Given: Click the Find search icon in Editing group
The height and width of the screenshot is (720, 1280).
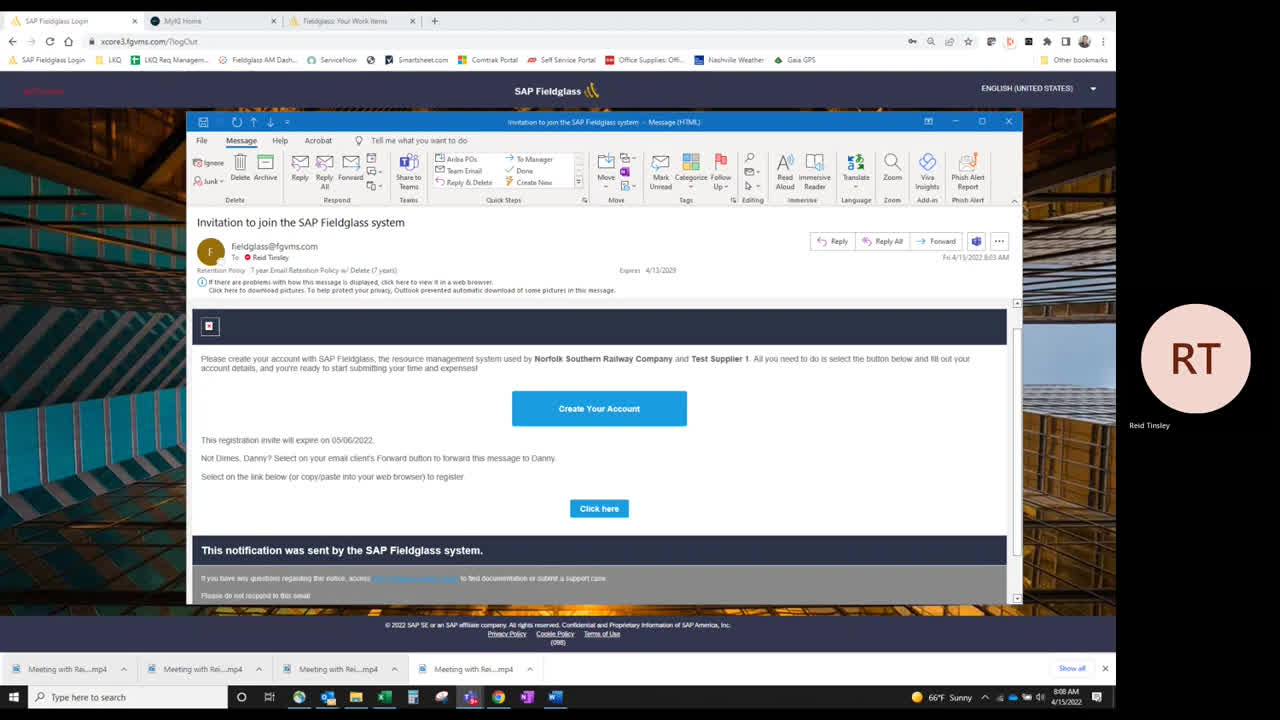Looking at the screenshot, I should click(750, 159).
